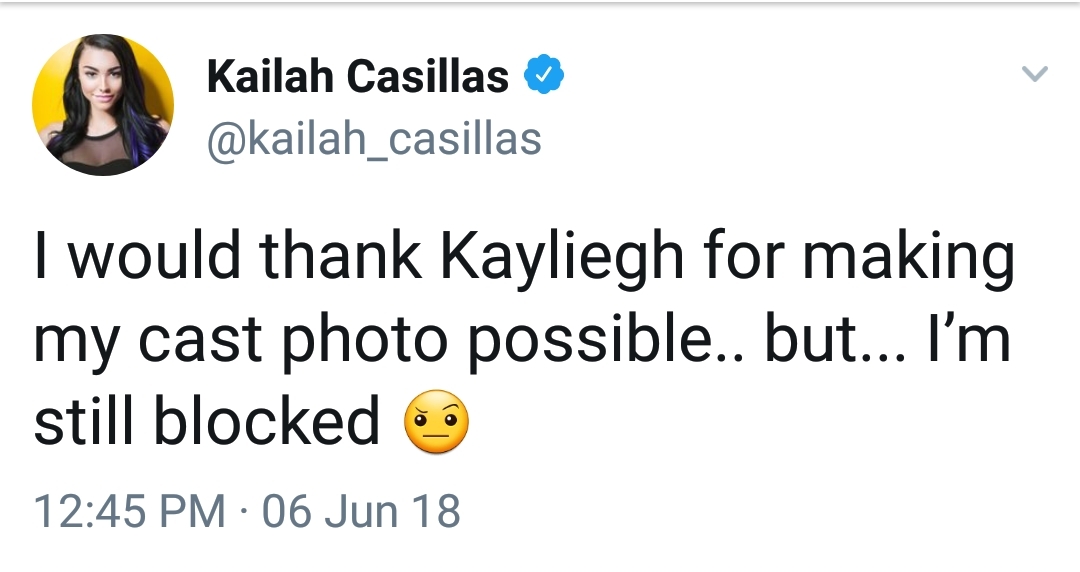Open Kailah Casillas's profile picture

point(103,104)
